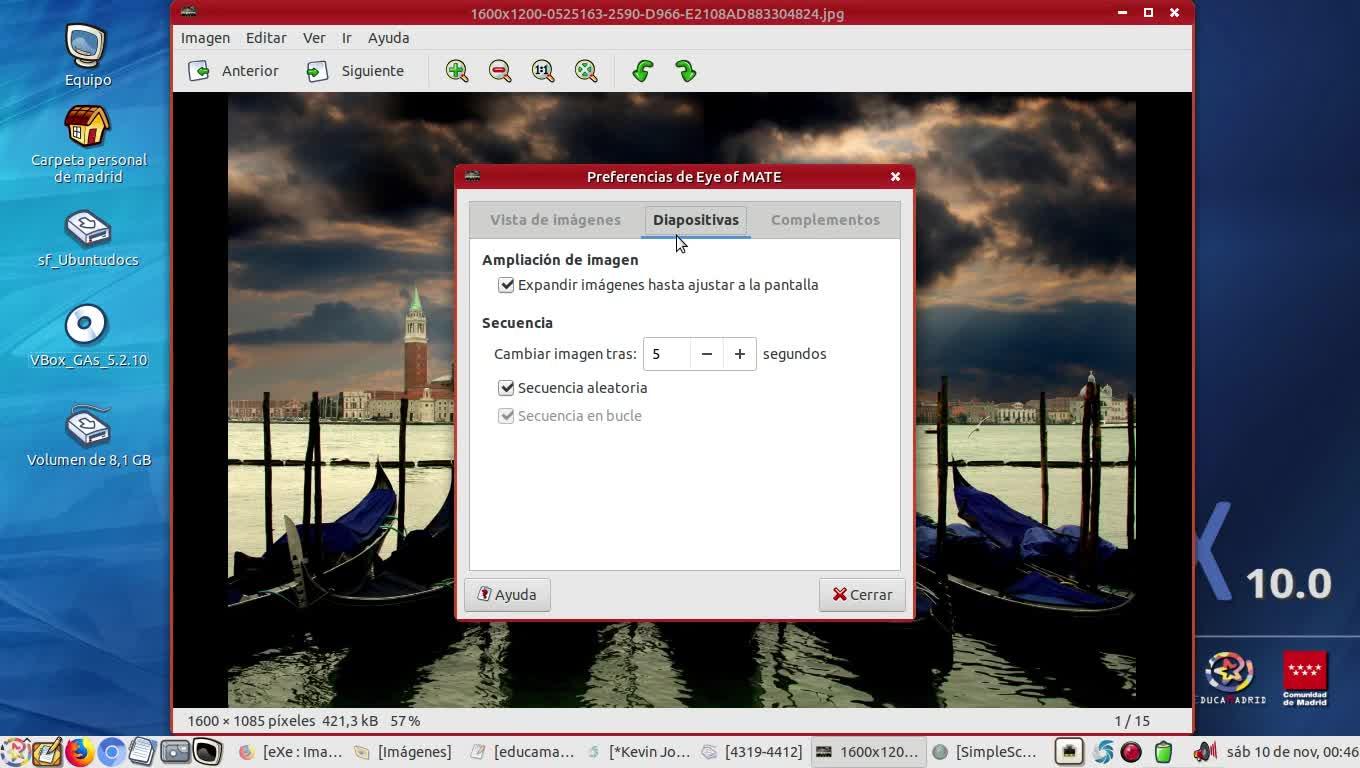Open Carpeta personal de madrid desktop icon
The width and height of the screenshot is (1360, 768).
(88, 145)
